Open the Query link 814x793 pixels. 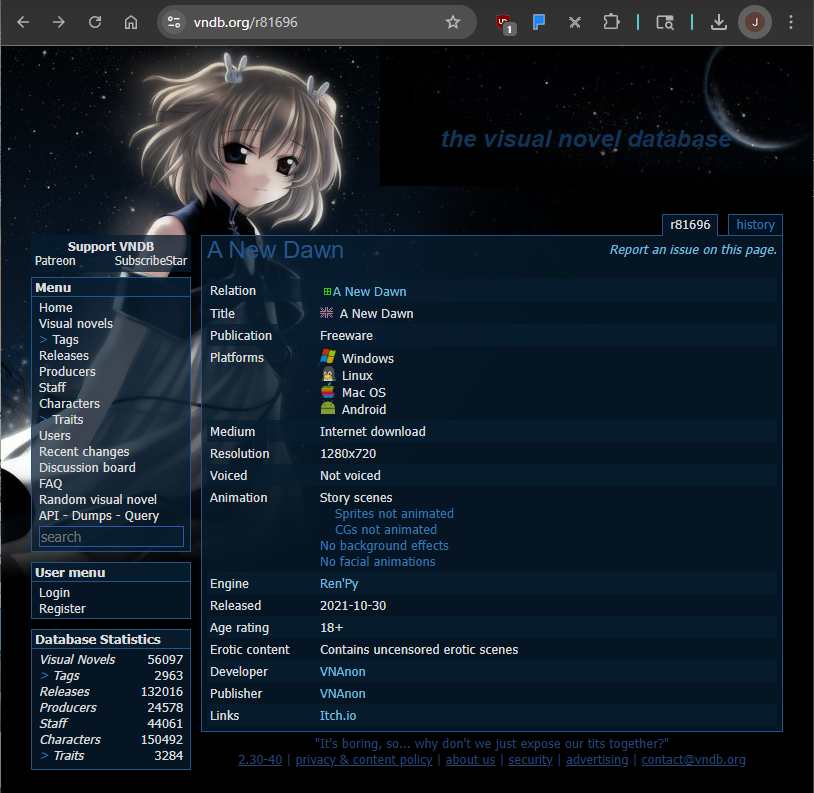[142, 516]
